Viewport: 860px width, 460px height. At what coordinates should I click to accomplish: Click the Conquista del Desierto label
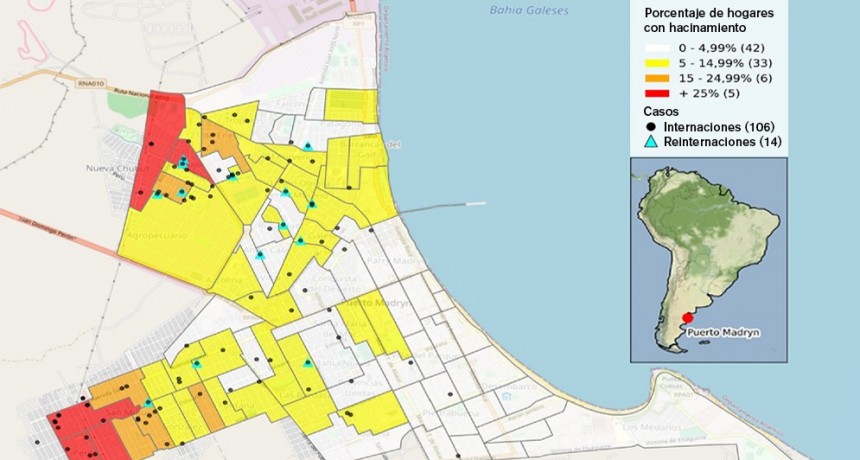click(x=337, y=285)
